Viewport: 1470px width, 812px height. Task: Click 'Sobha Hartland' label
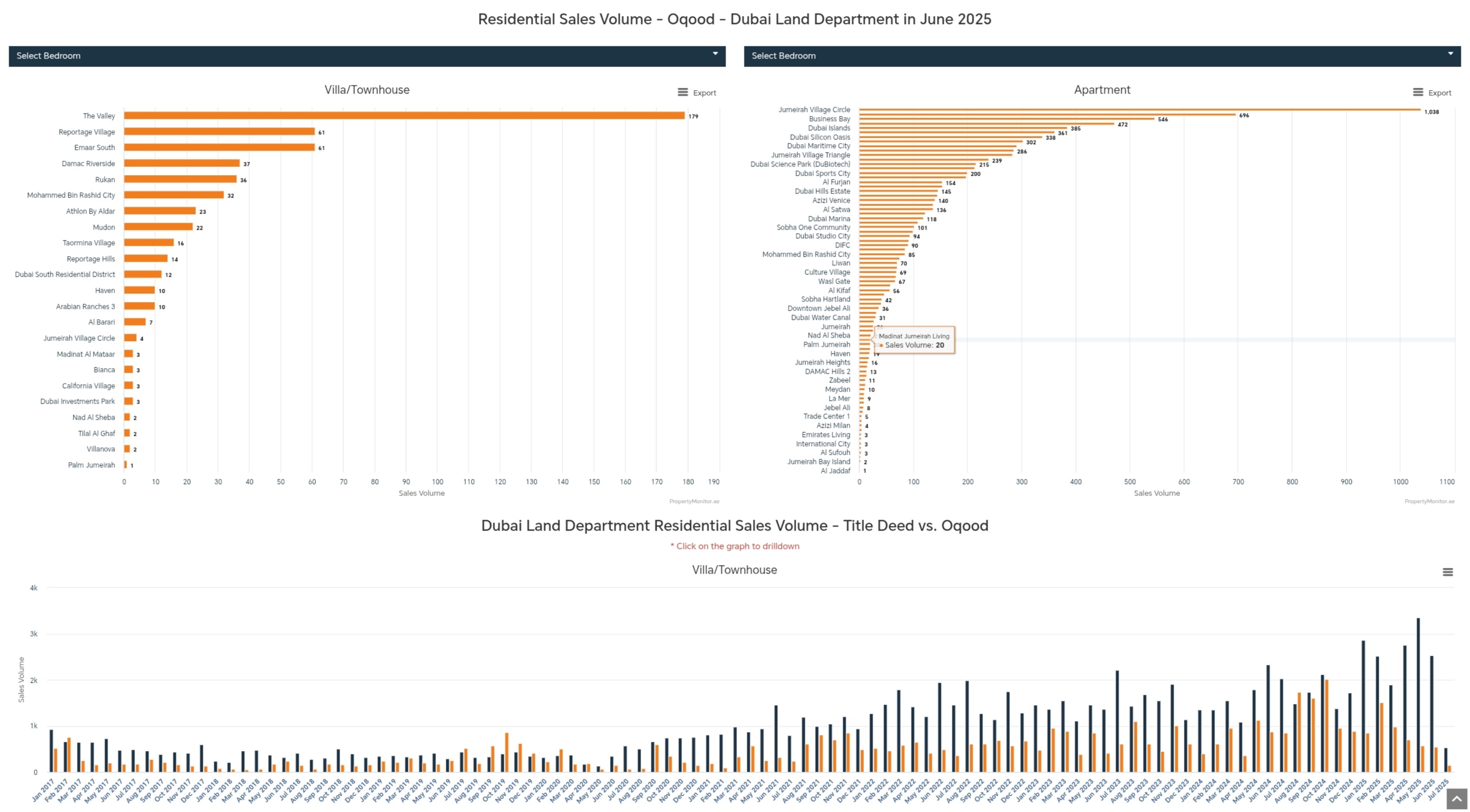point(825,299)
